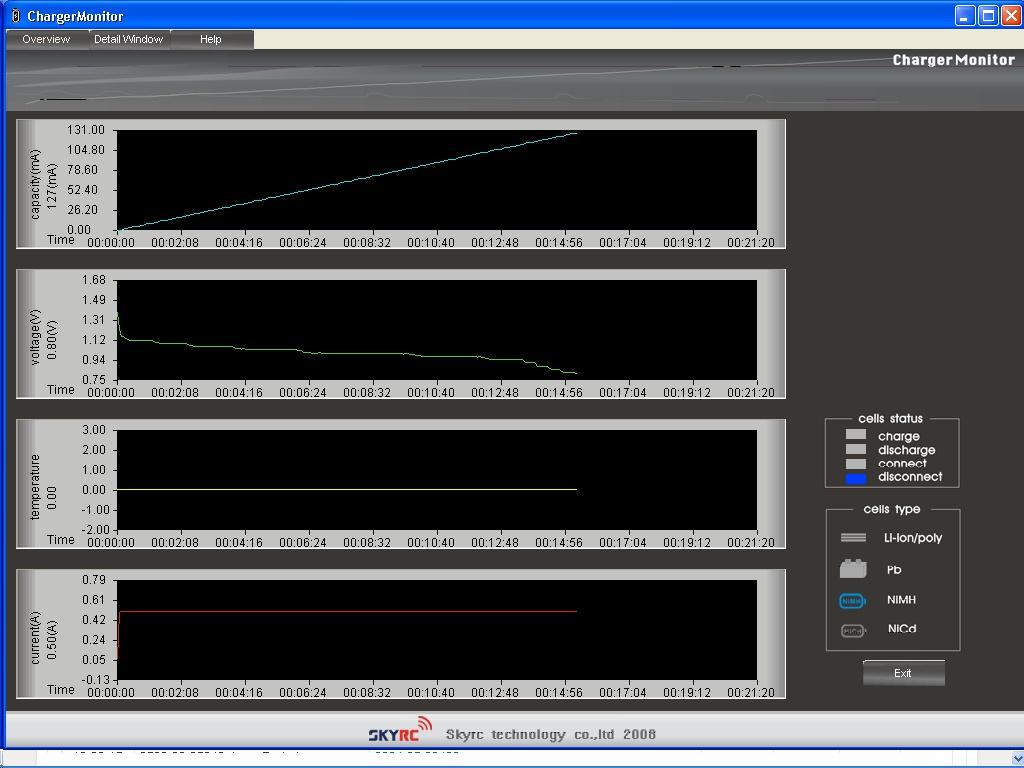1024x768 pixels.
Task: Open the Overview menu
Action: [46, 39]
